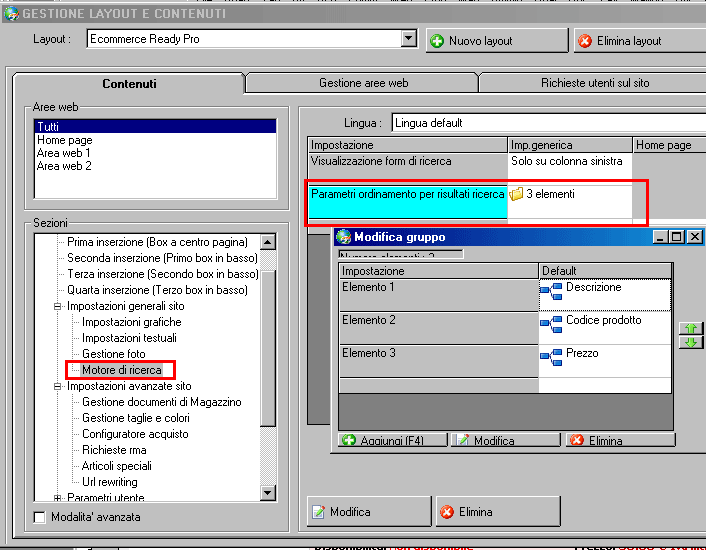Click the Elimina layout red X icon
The image size is (706, 550).
[585, 41]
